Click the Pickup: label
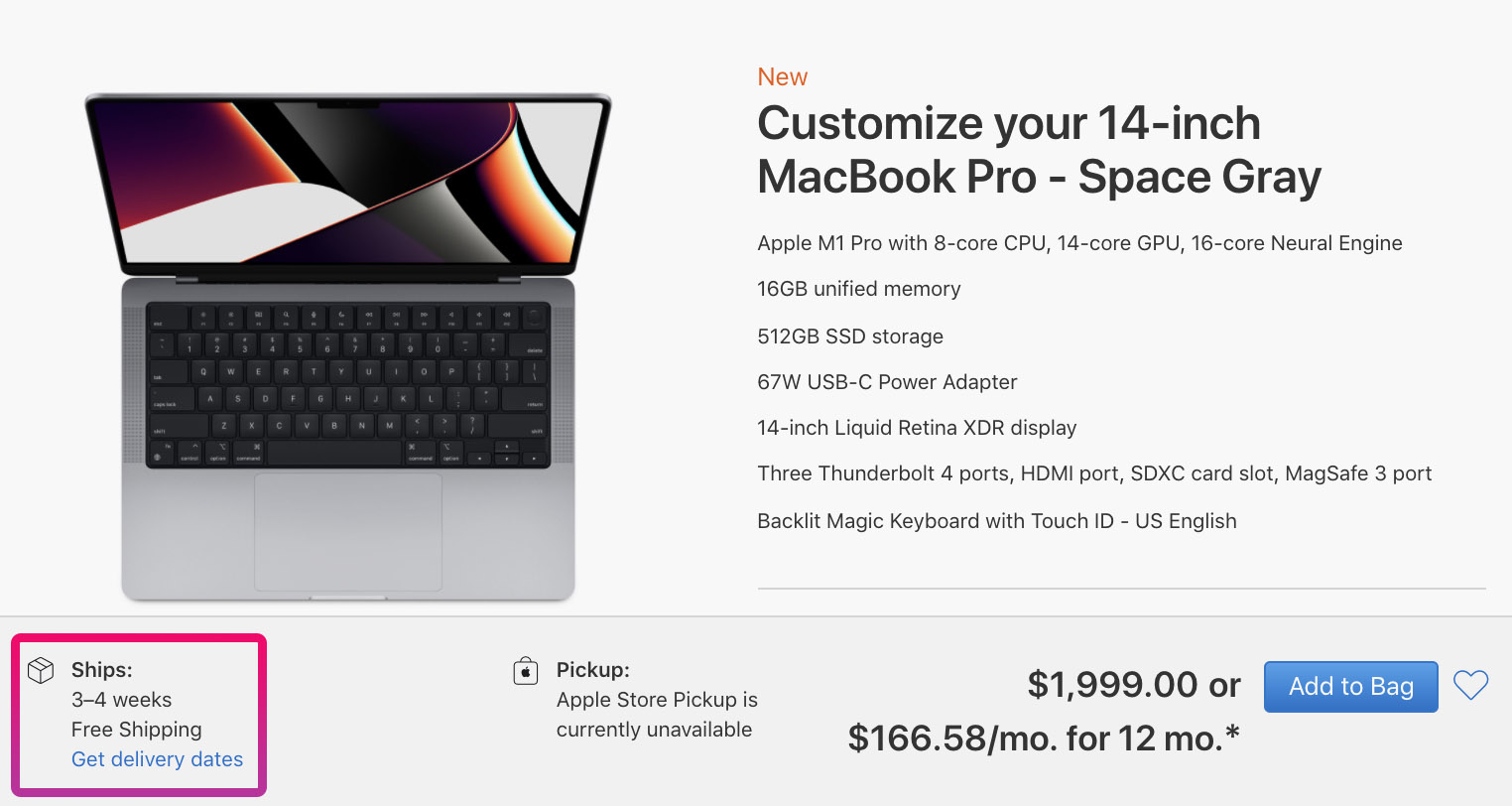 tap(593, 670)
